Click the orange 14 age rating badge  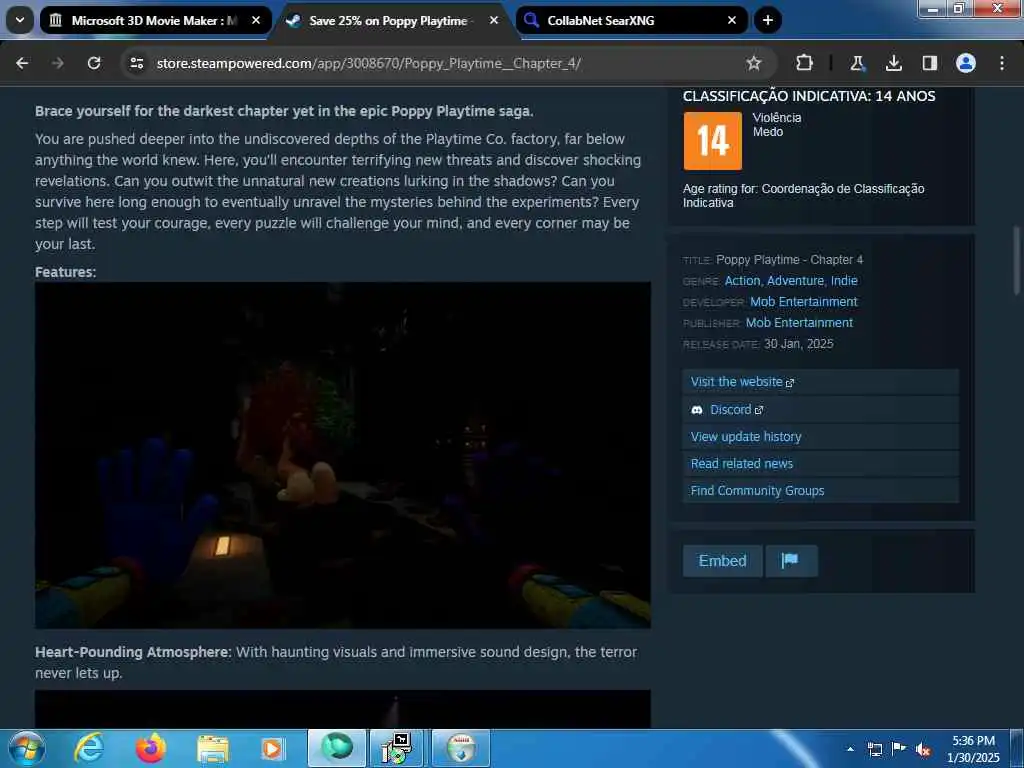click(x=712, y=140)
